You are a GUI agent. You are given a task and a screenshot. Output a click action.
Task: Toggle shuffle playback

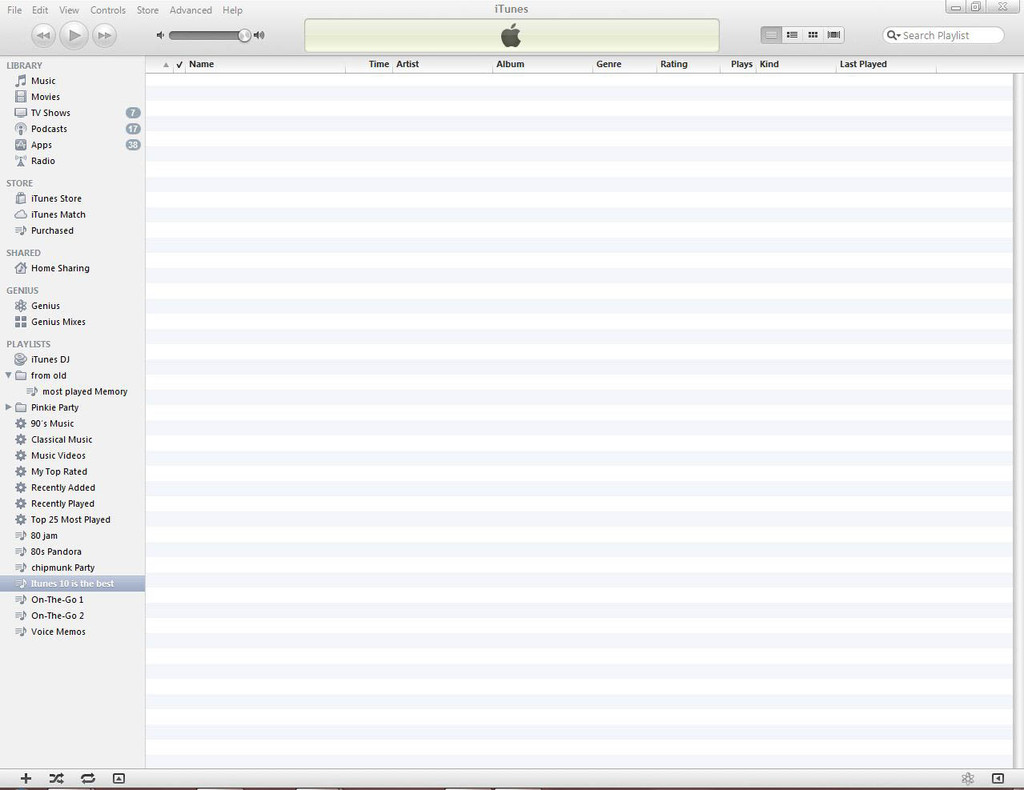[x=57, y=778]
